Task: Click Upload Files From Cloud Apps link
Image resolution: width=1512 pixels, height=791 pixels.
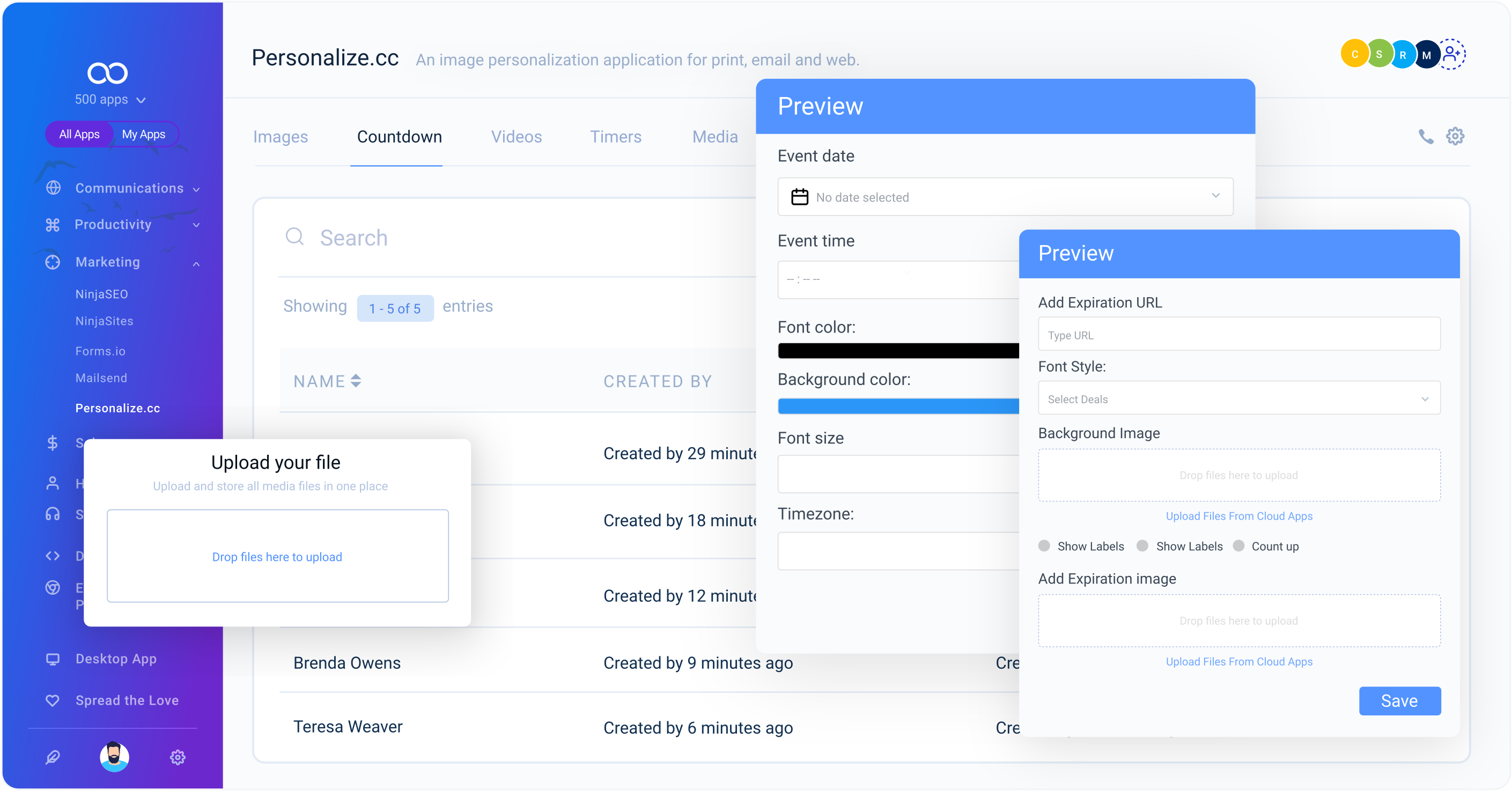Action: [x=1238, y=516]
